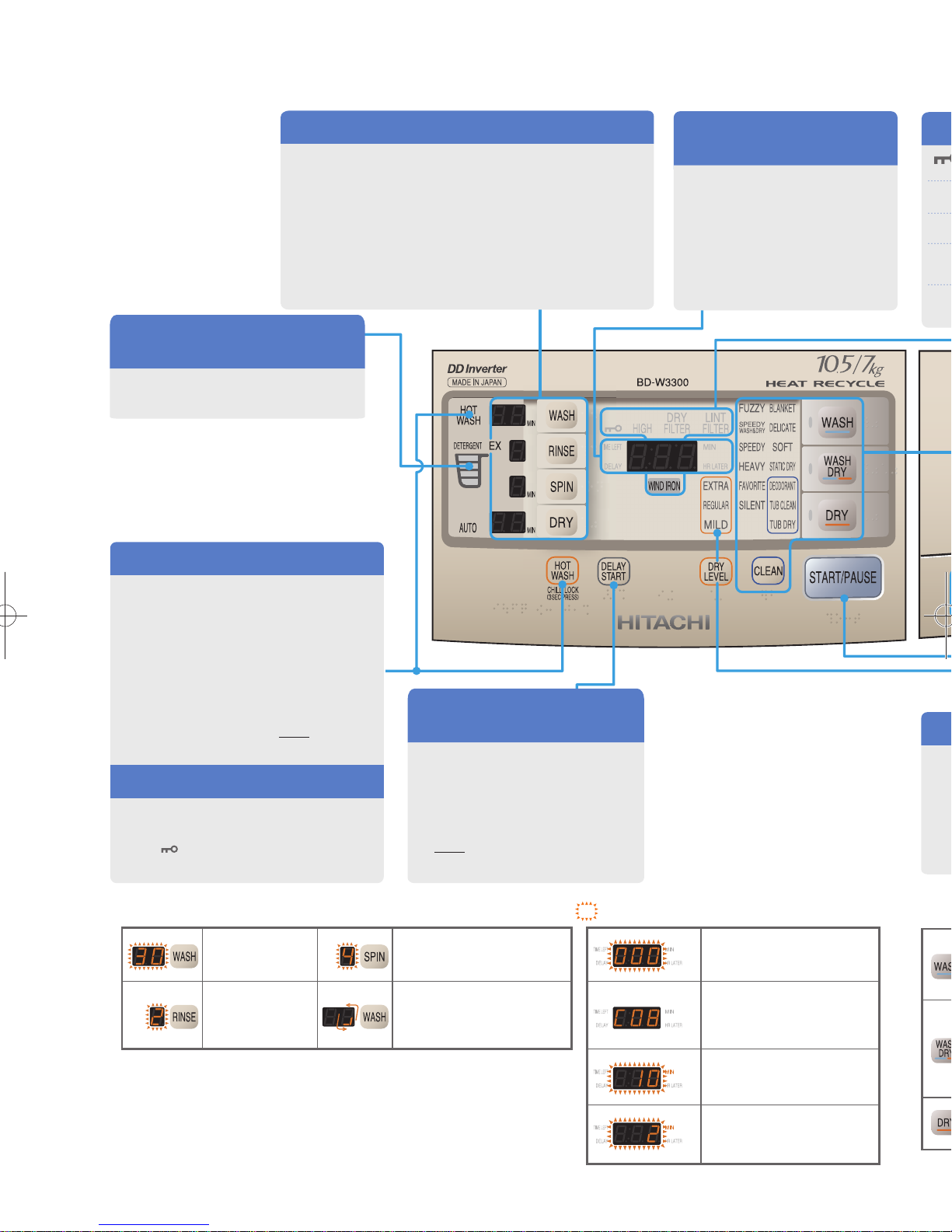The height and width of the screenshot is (1232, 952).
Task: Push the DRY LEVEL button
Action: point(716,571)
